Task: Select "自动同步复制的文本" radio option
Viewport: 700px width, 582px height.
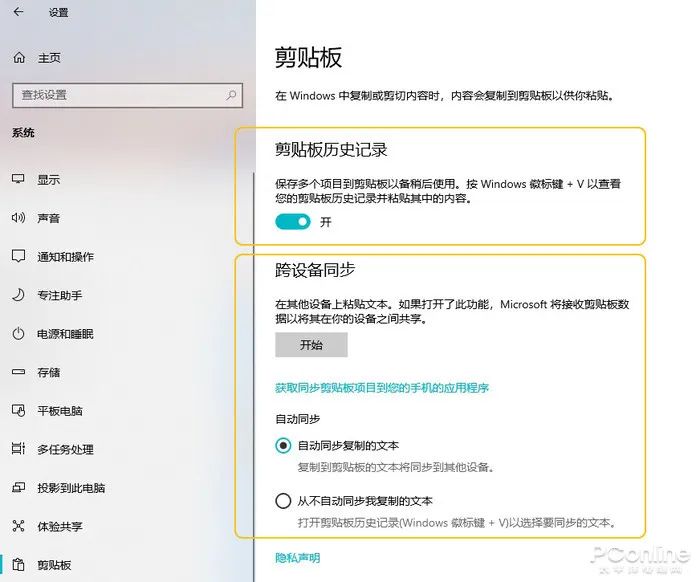Action: pos(284,445)
